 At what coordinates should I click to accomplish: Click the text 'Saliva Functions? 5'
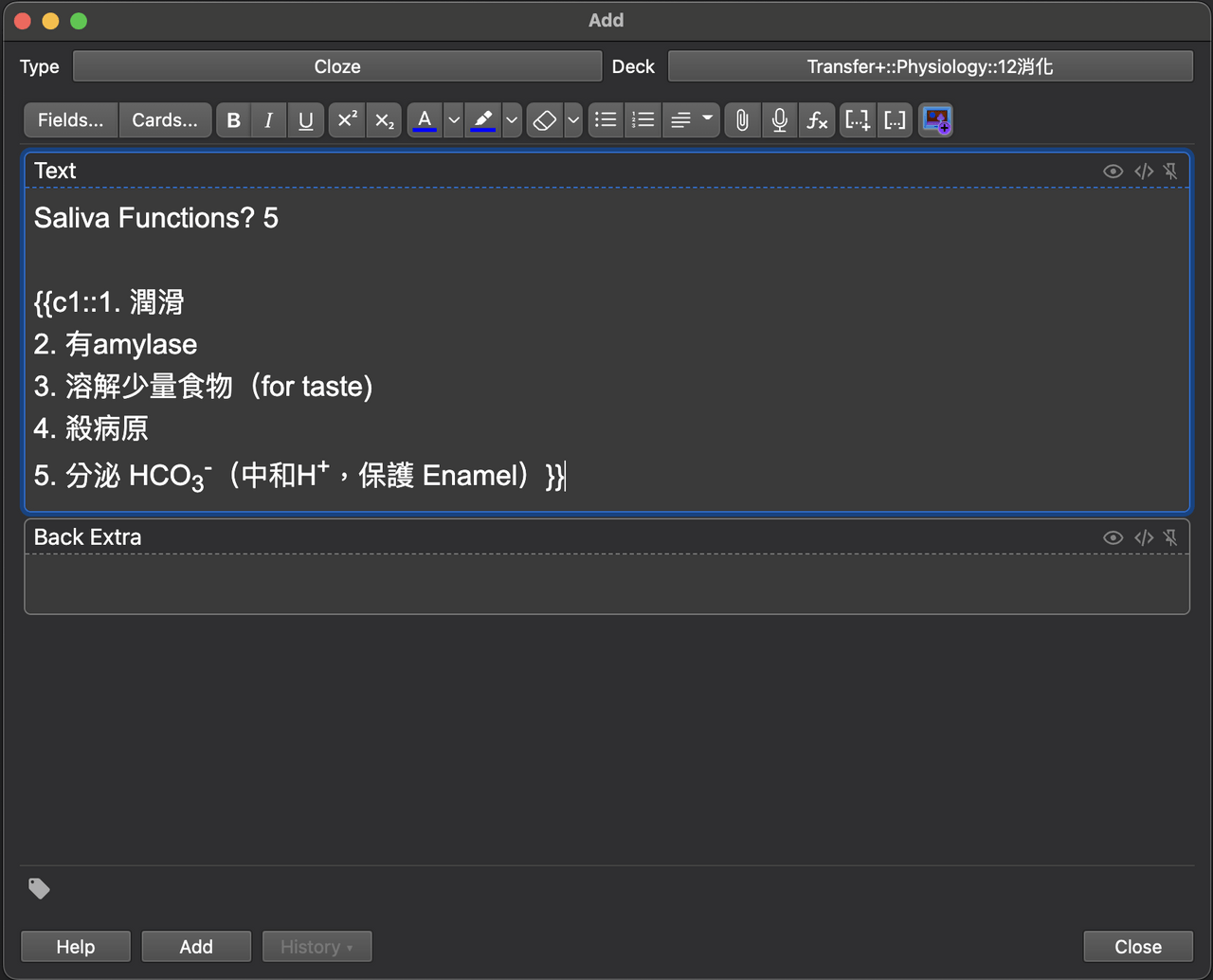[156, 218]
